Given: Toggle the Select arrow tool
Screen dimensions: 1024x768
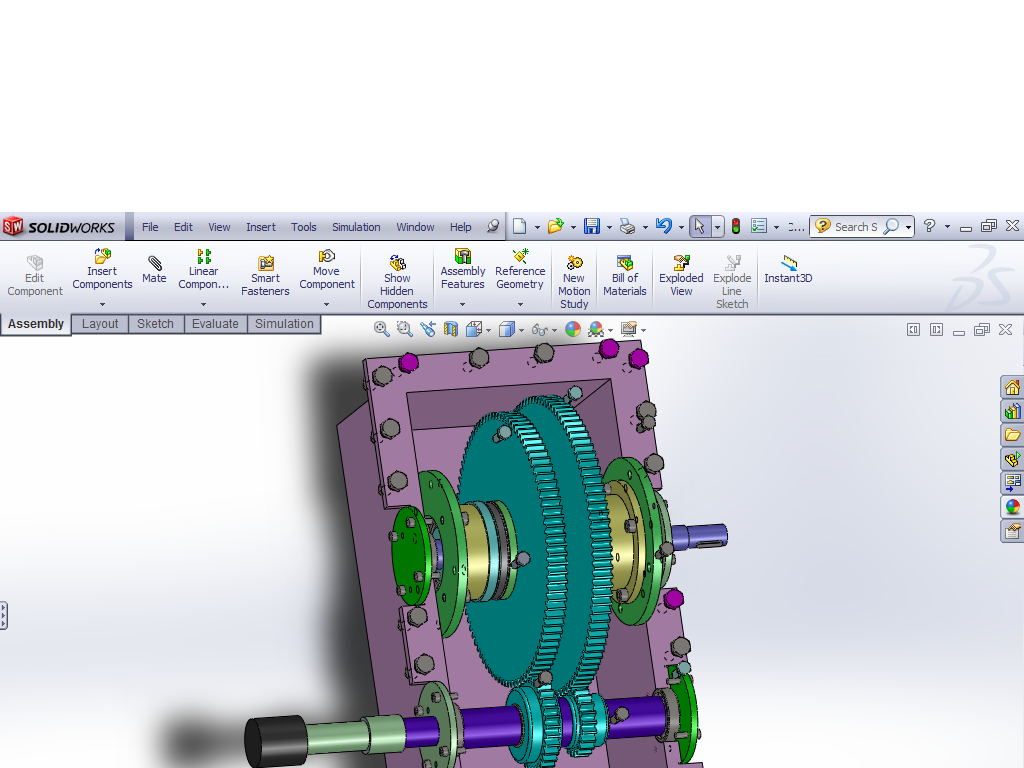Looking at the screenshot, I should (699, 226).
